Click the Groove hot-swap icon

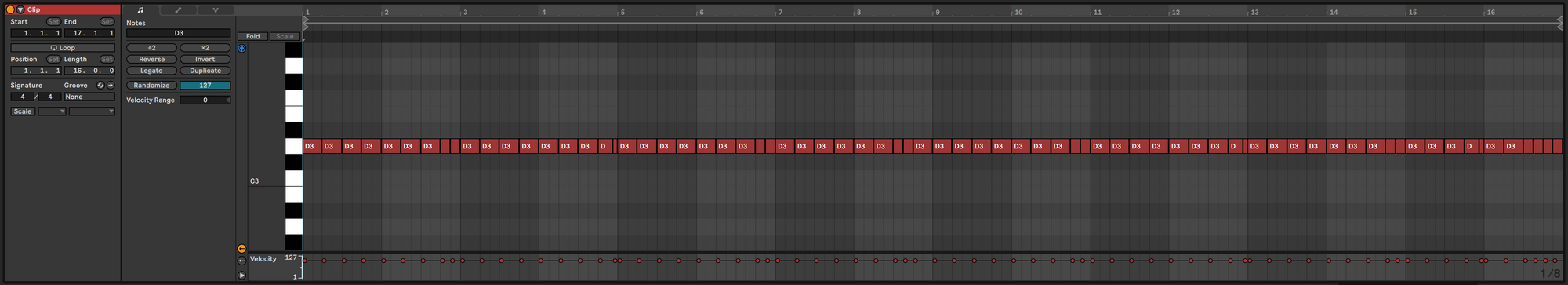coord(100,85)
